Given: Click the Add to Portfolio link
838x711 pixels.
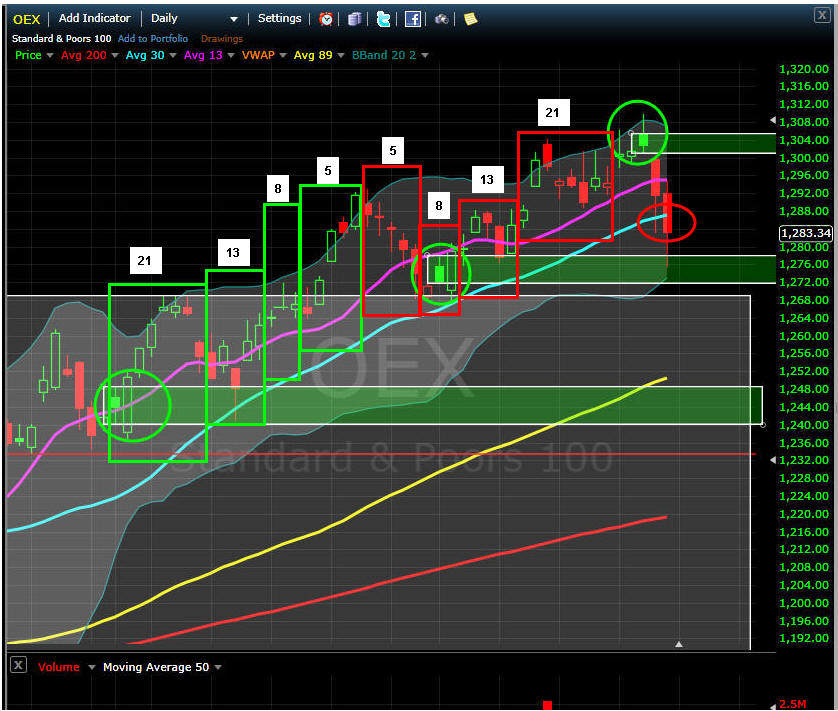Looking at the screenshot, I should (153, 38).
